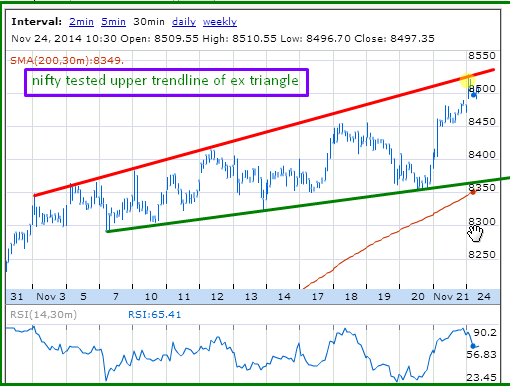This screenshot has height=386, width=510.
Task: Click the SMA(200,30m) indicator label
Action: click(67, 61)
